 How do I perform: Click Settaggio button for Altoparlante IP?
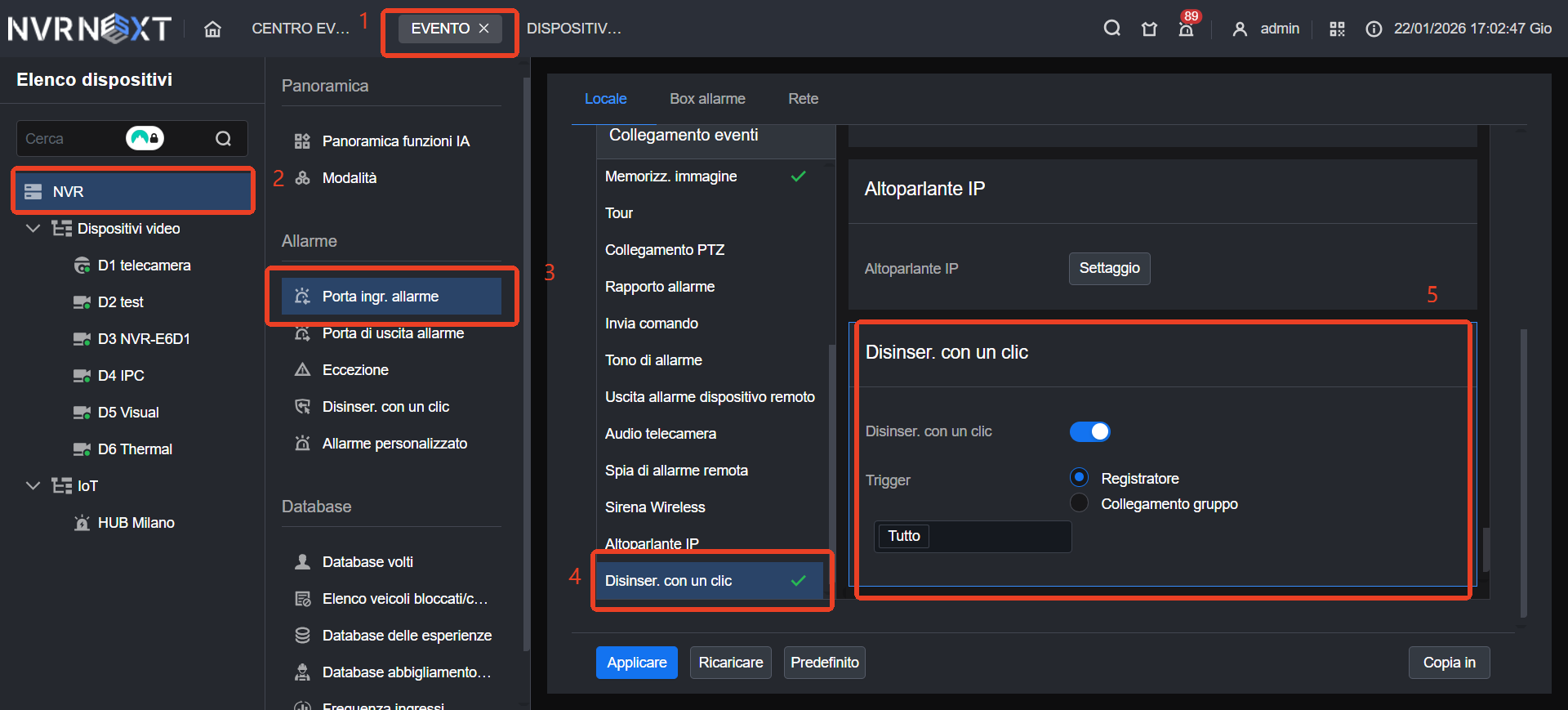point(1109,268)
